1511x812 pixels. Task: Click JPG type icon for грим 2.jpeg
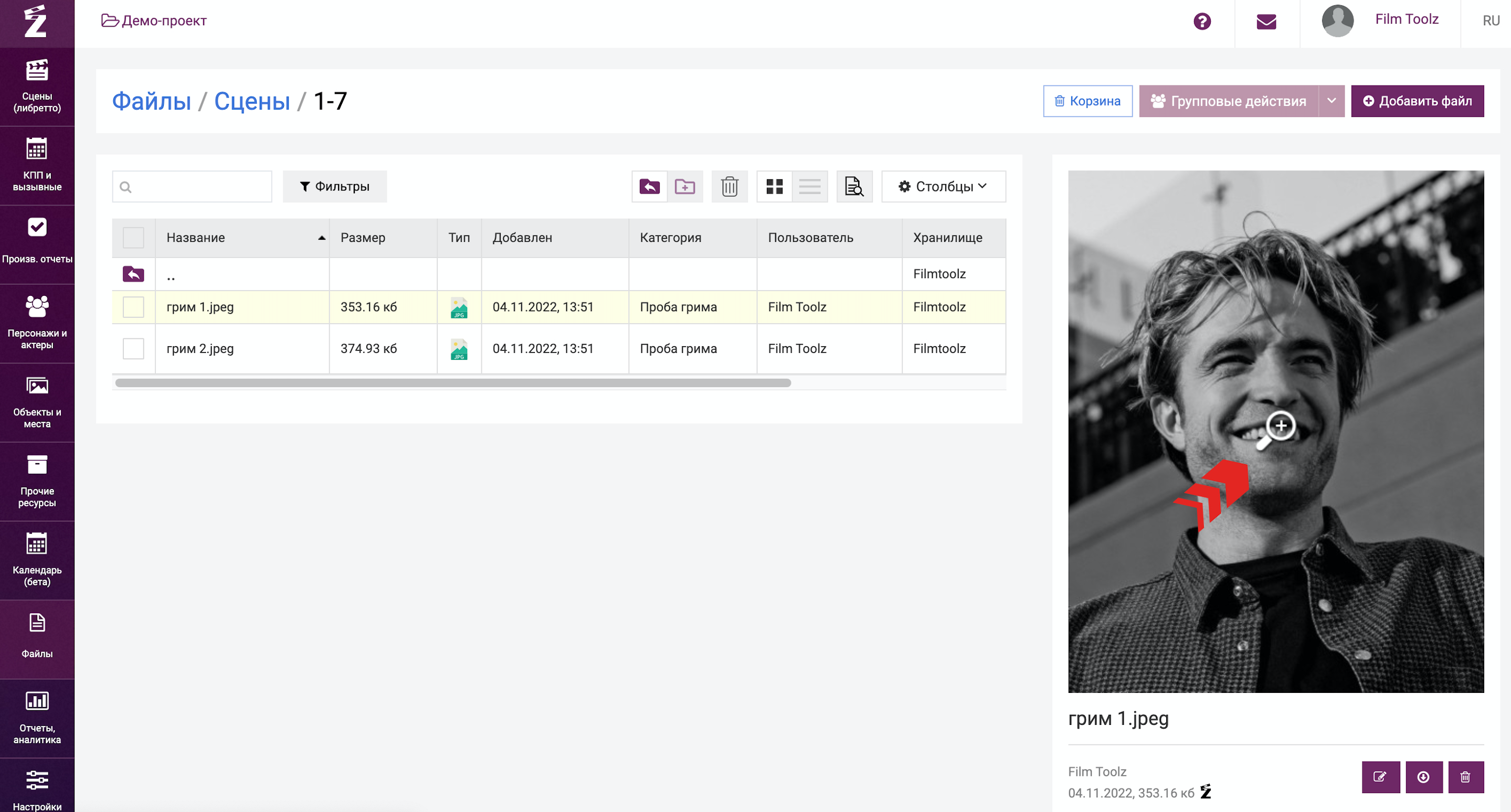459,349
